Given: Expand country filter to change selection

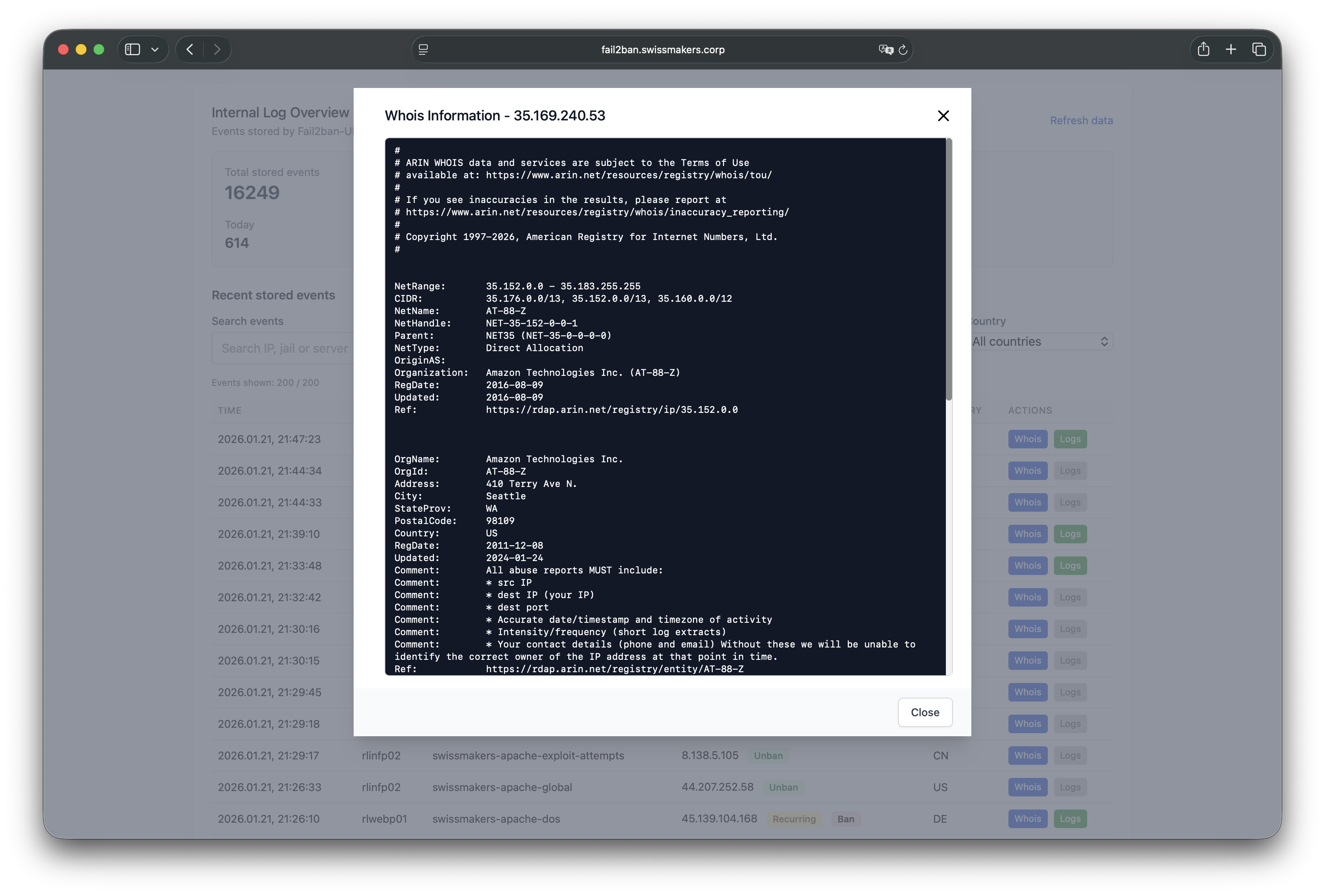Looking at the screenshot, I should click(x=1104, y=341).
